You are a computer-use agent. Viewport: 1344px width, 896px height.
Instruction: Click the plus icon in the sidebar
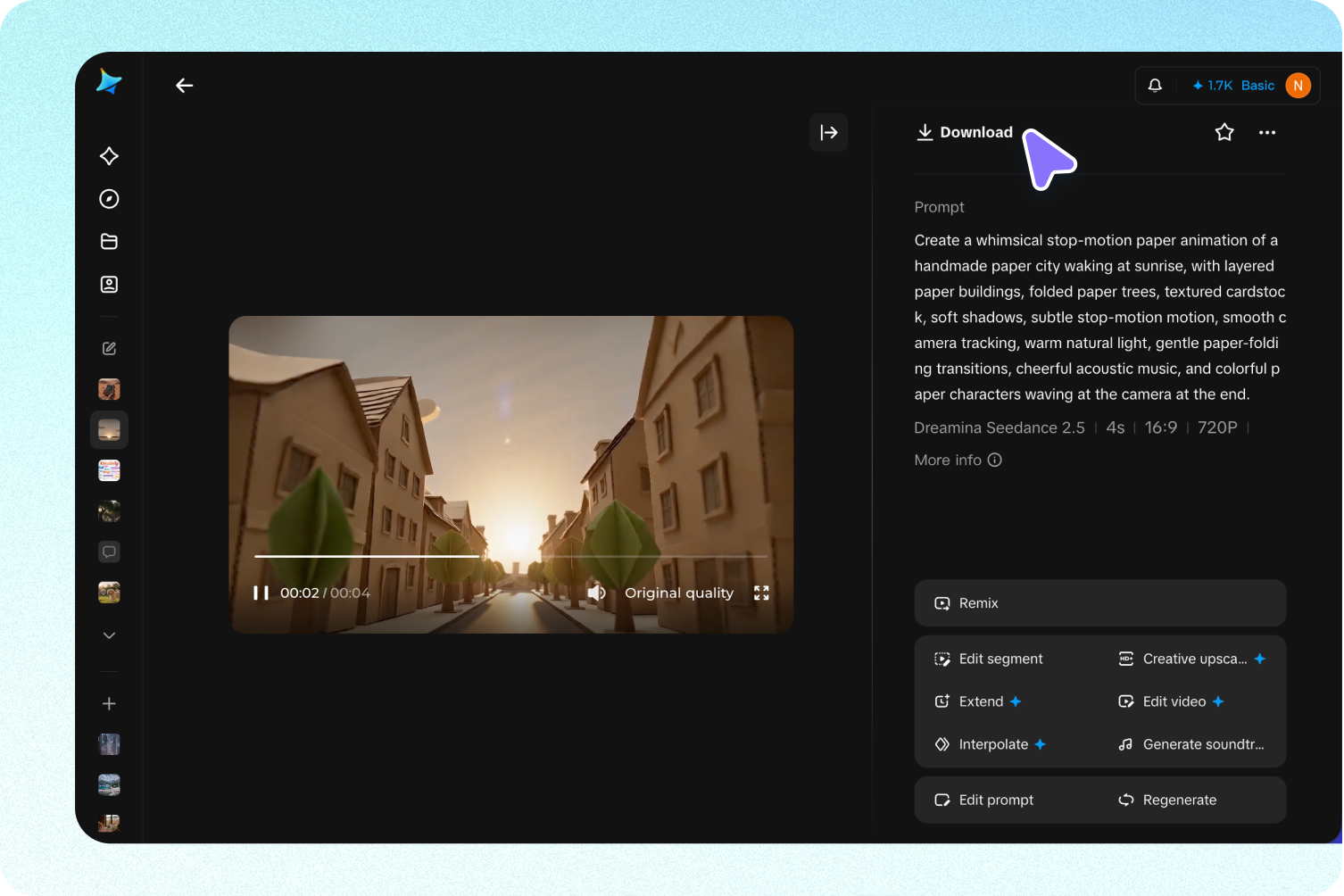click(109, 704)
